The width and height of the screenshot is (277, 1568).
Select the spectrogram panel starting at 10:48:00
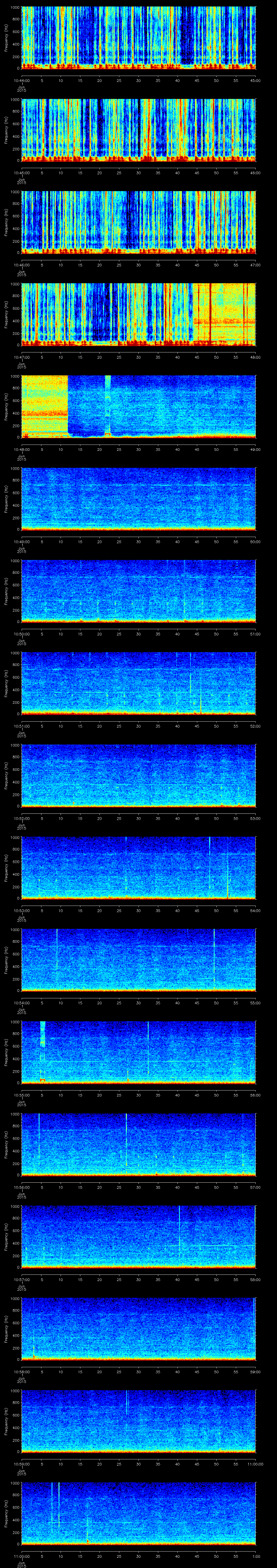click(x=138, y=407)
